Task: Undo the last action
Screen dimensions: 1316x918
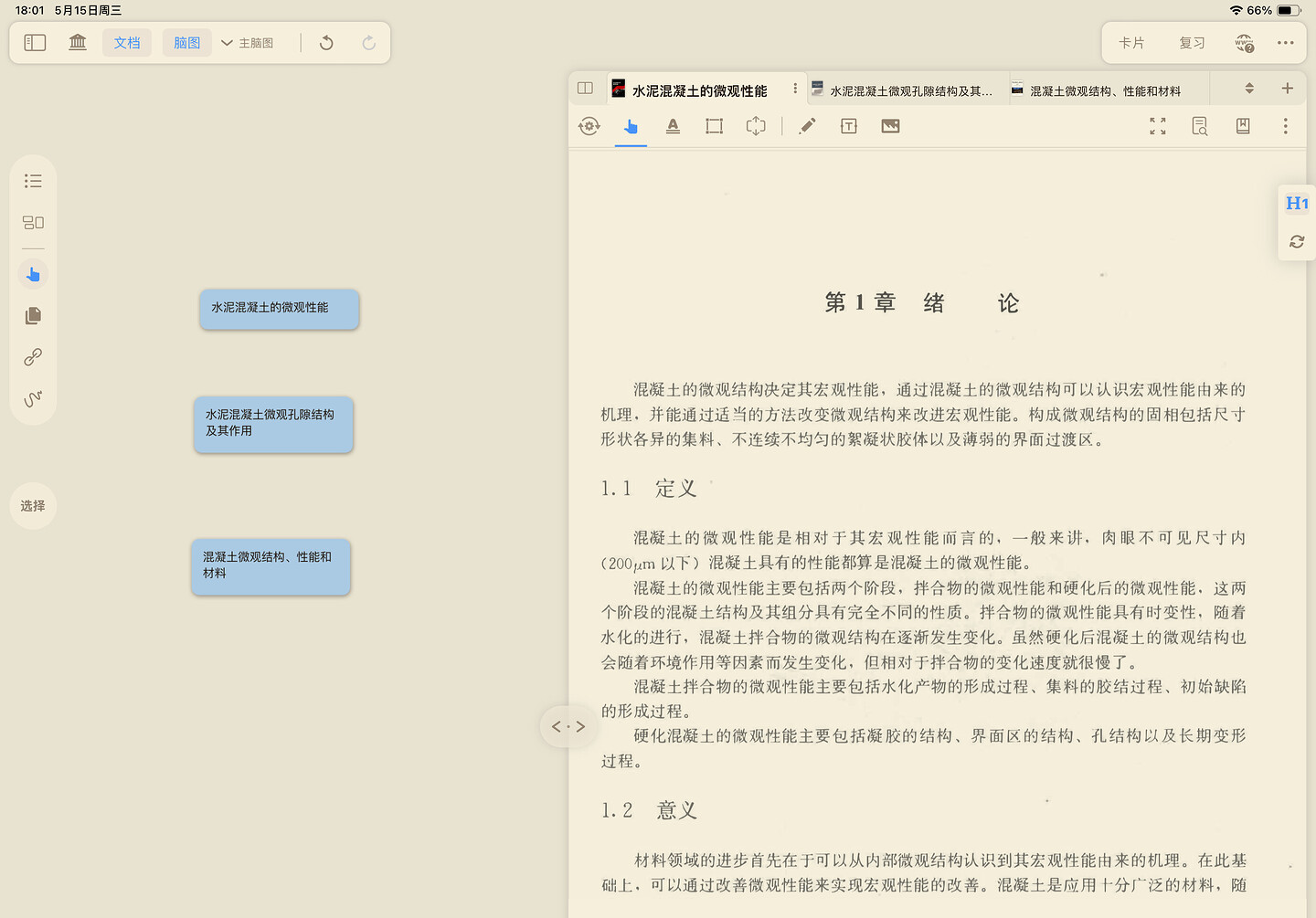Action: pos(326,43)
